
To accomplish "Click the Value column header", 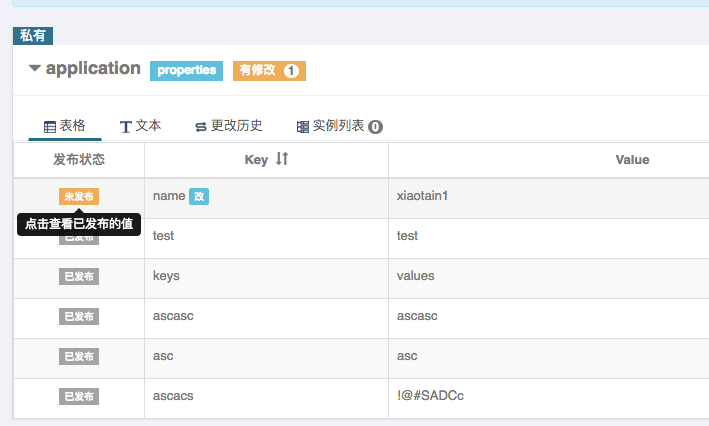I will click(632, 160).
